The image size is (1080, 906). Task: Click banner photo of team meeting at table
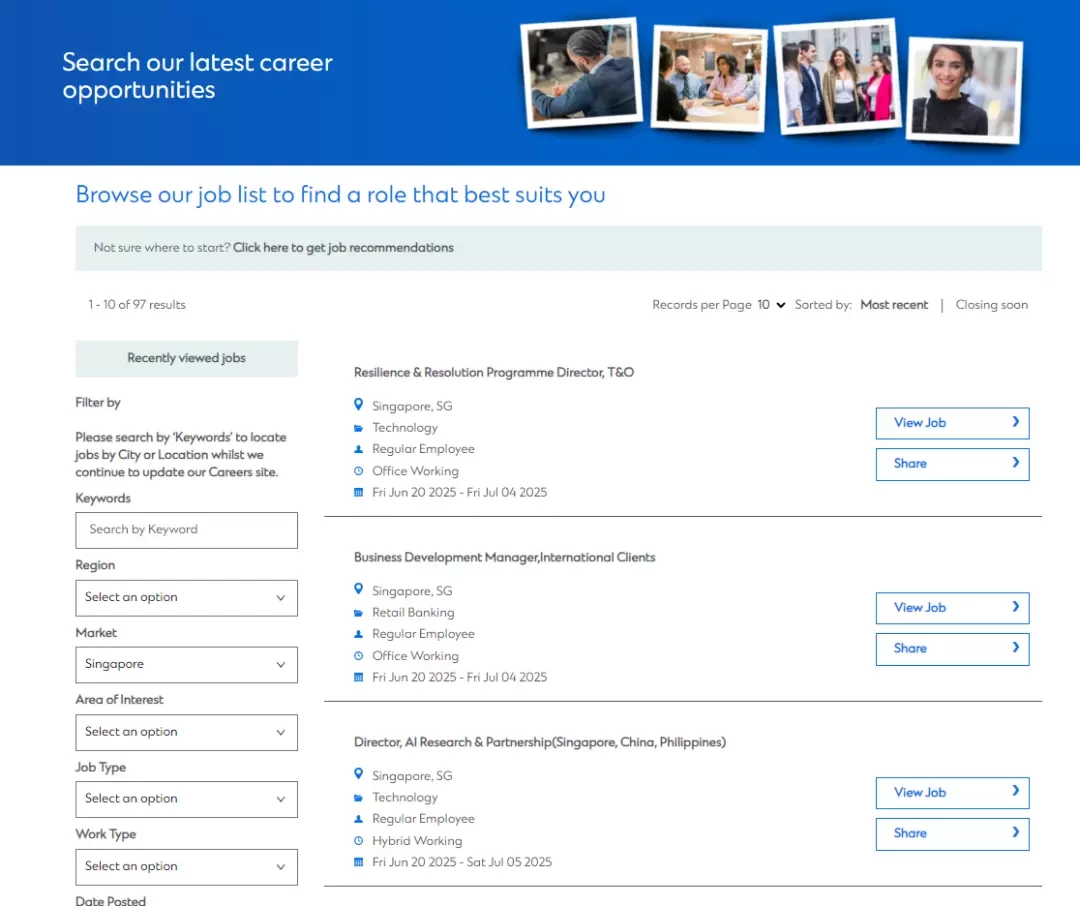coord(709,78)
